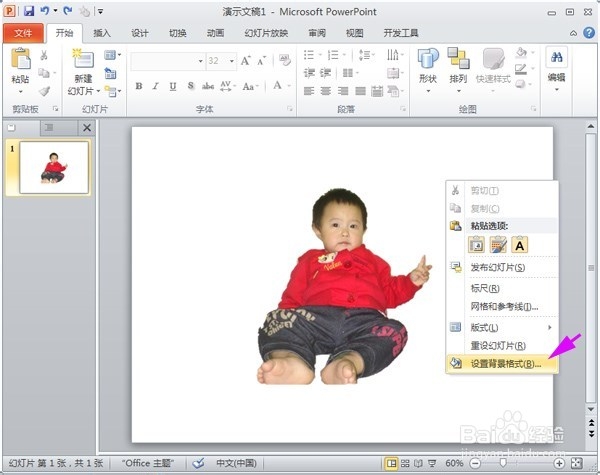Toggle Underline formatting

click(x=173, y=86)
